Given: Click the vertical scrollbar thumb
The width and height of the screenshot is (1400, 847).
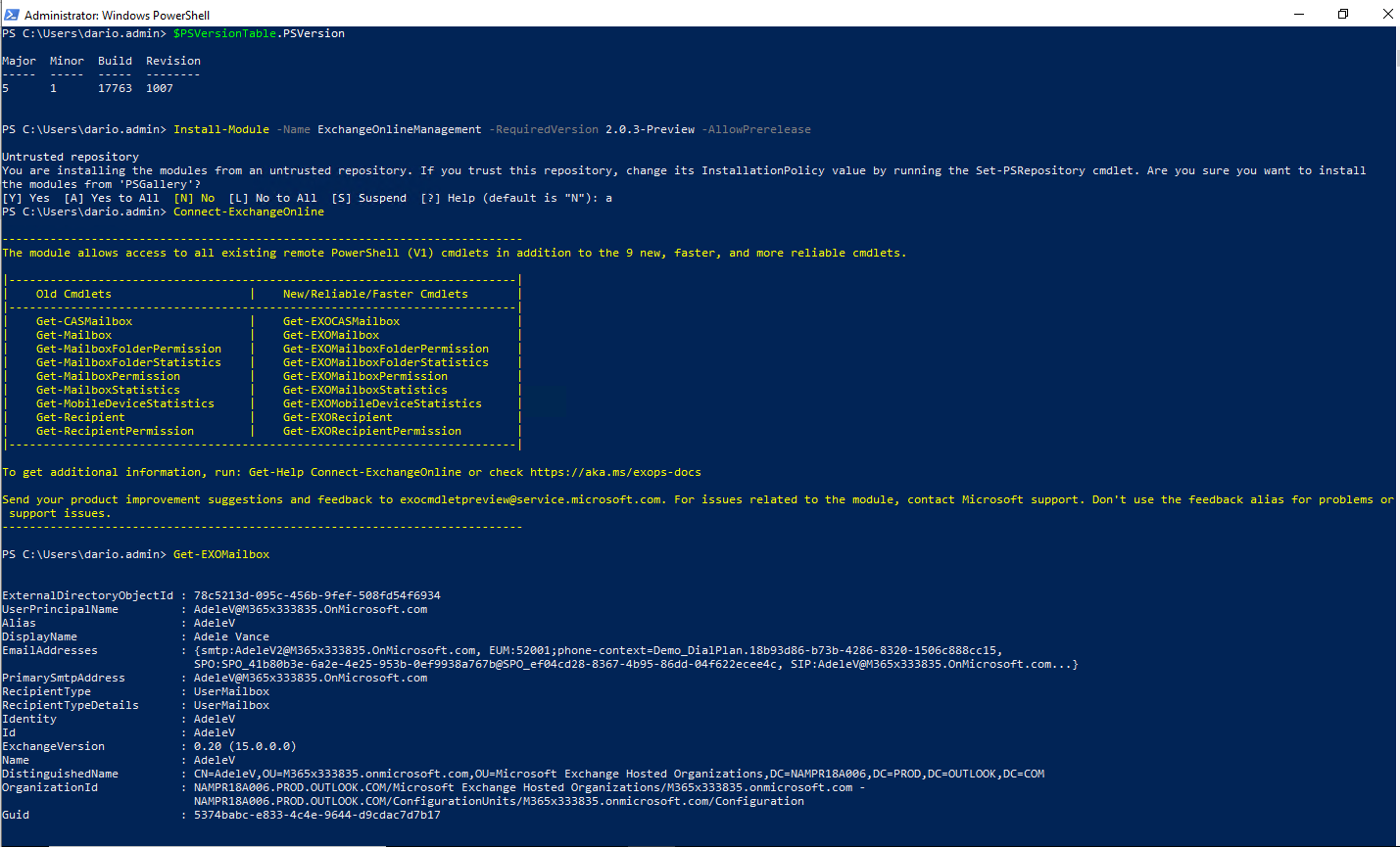Looking at the screenshot, I should point(1397,57).
